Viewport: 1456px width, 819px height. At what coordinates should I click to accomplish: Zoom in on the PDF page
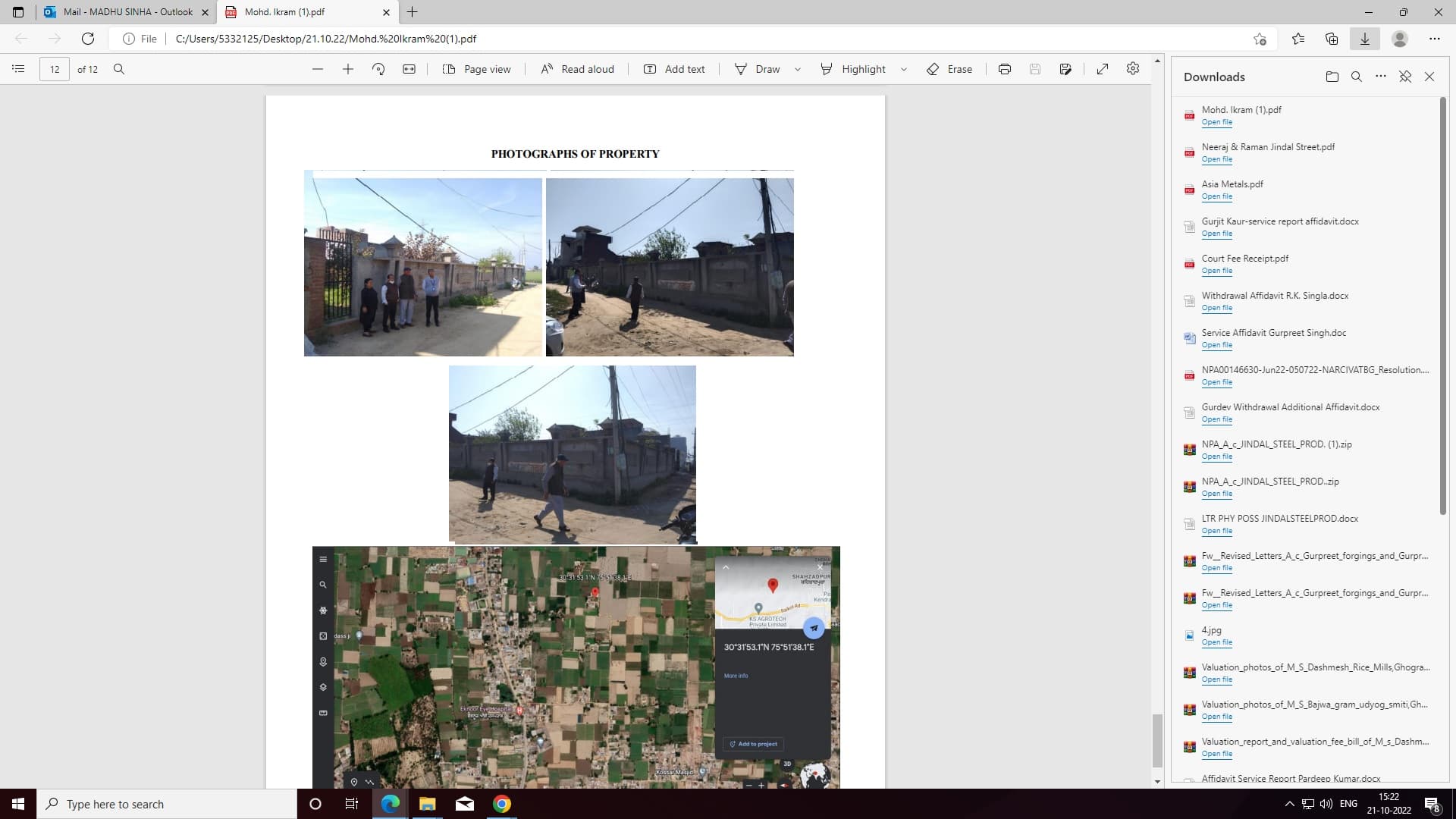[348, 69]
